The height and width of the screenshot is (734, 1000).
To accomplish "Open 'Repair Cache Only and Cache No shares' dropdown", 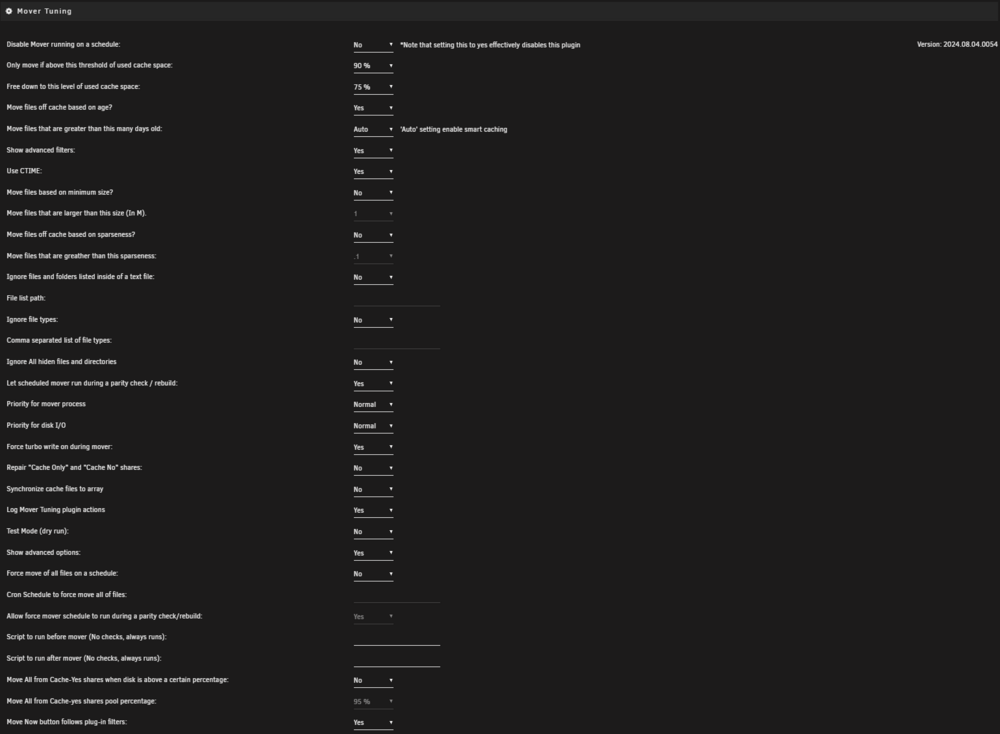I will click(x=373, y=468).
